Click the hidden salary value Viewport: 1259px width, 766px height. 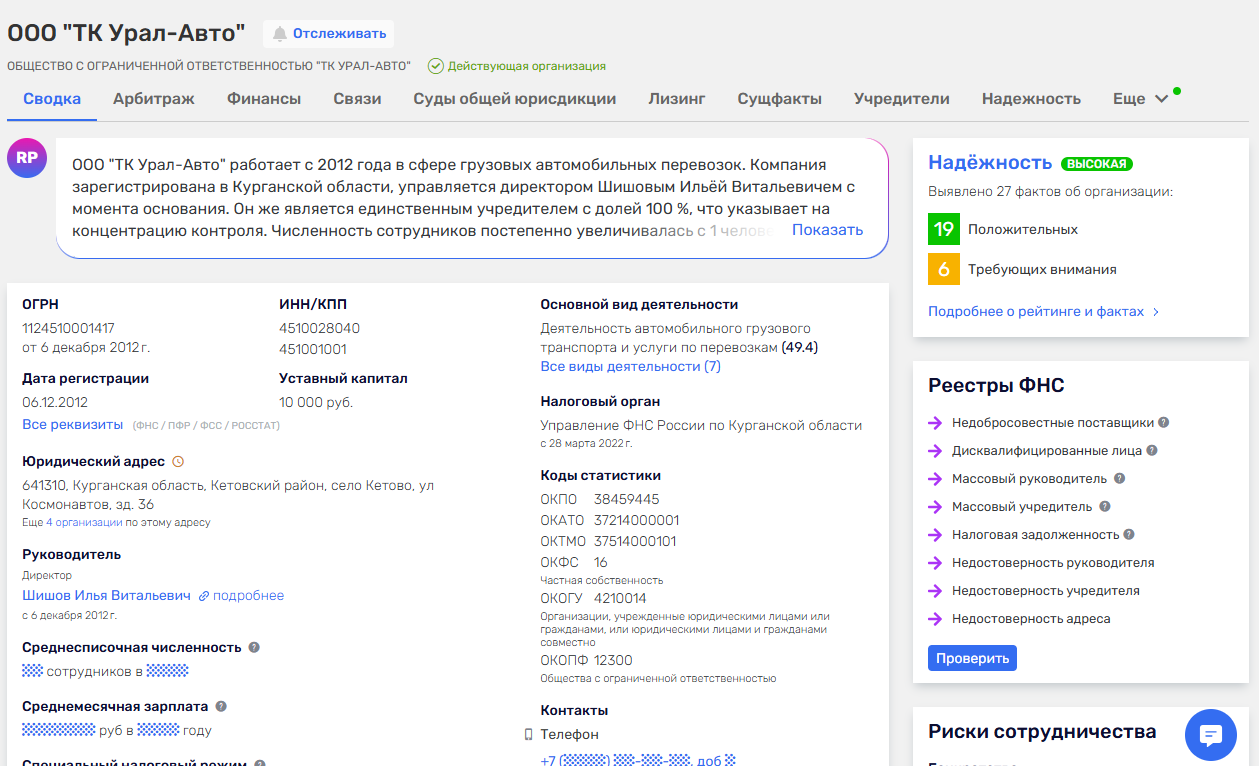point(58,730)
